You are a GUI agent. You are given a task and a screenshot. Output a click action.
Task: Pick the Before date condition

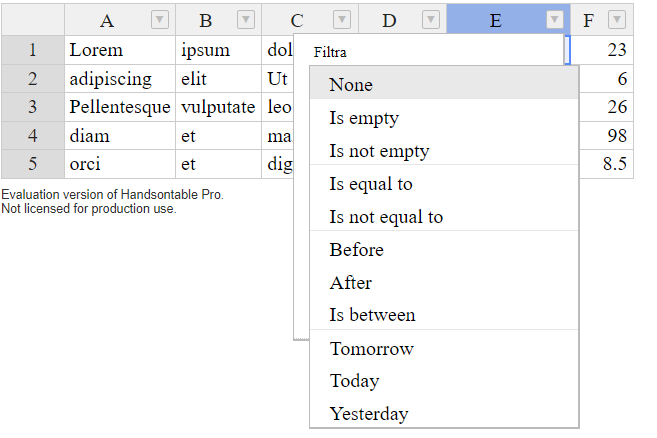point(444,250)
